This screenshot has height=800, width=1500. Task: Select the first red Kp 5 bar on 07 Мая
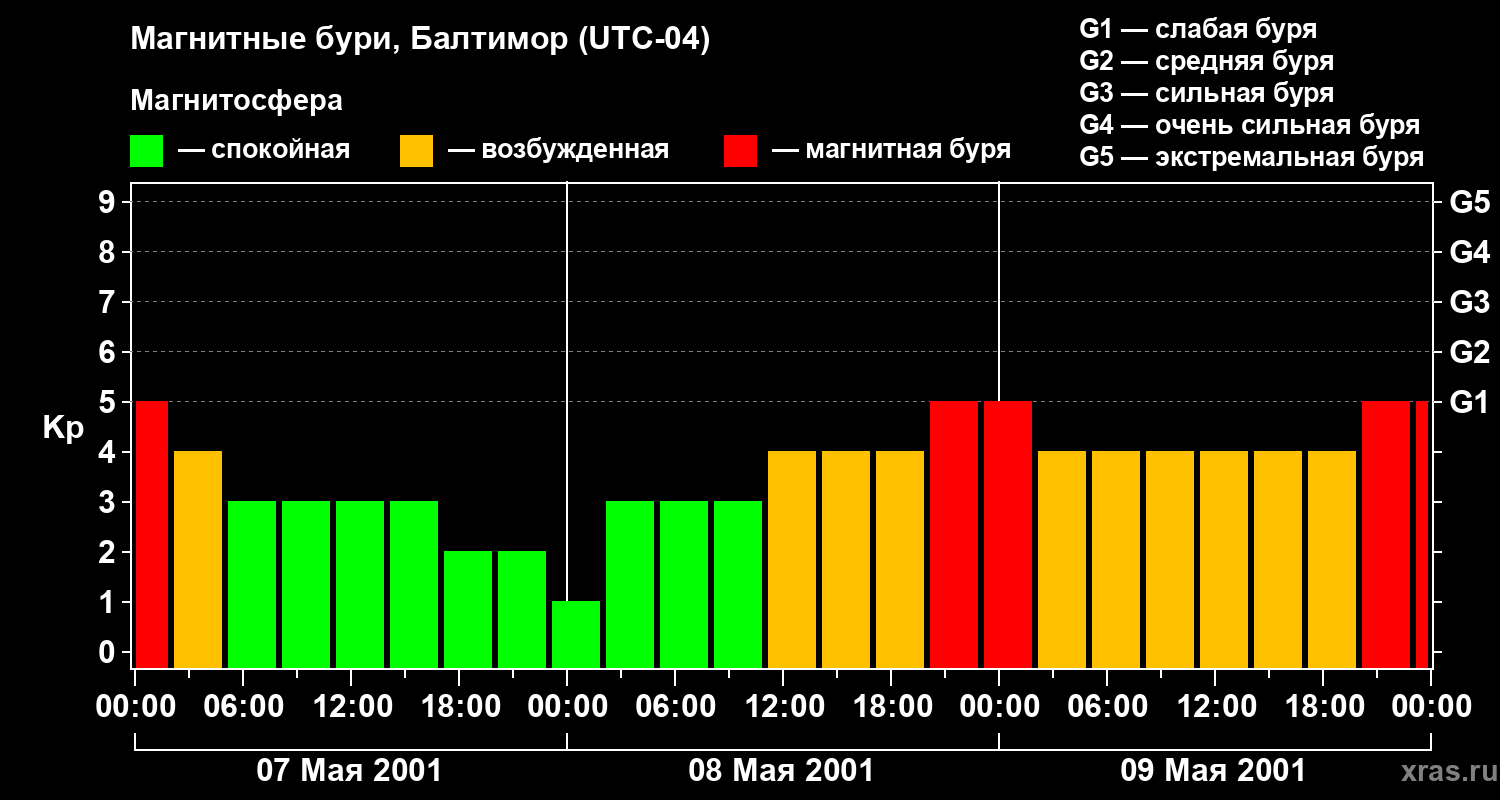[x=152, y=534]
